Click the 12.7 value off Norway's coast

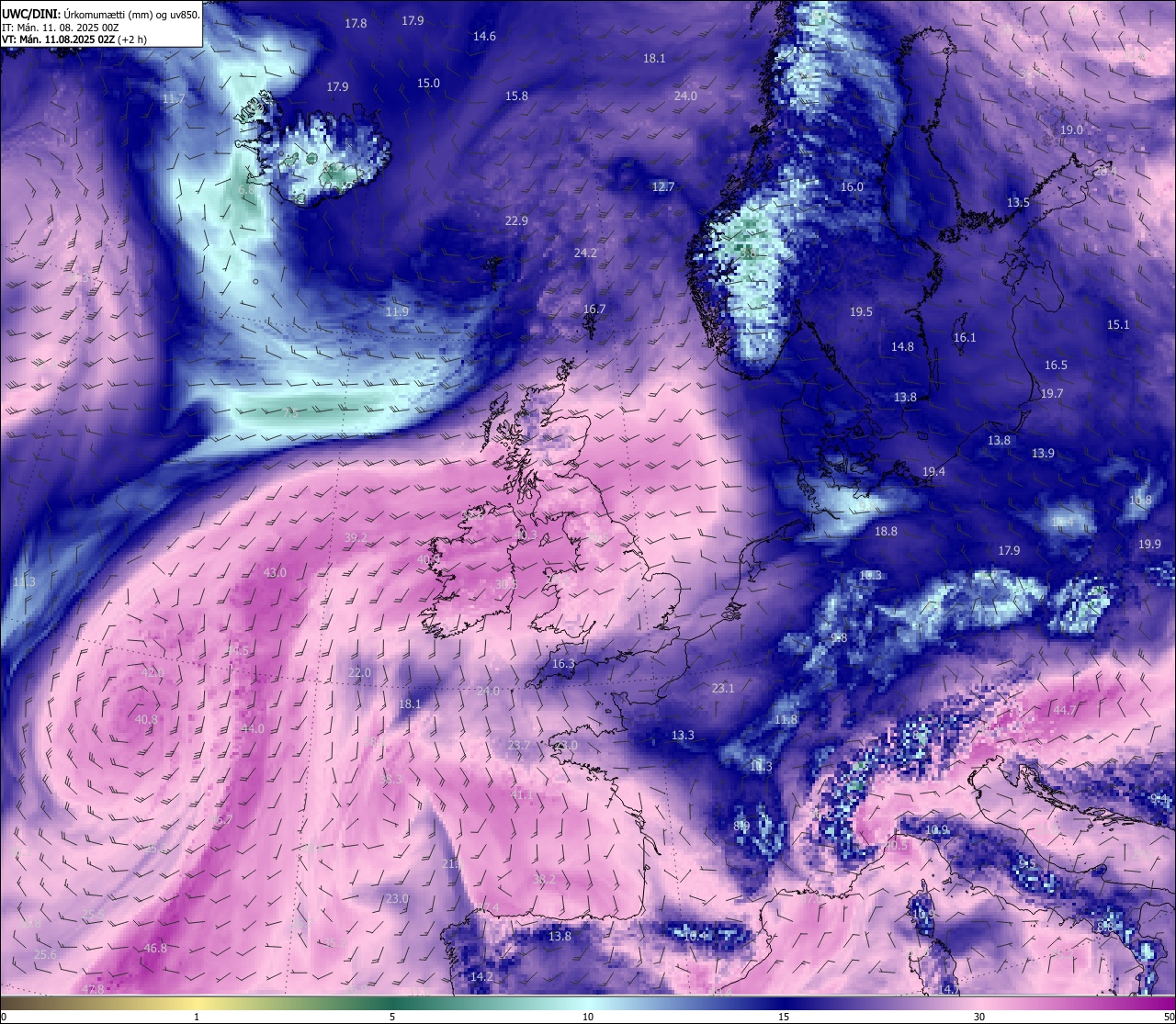coord(662,187)
